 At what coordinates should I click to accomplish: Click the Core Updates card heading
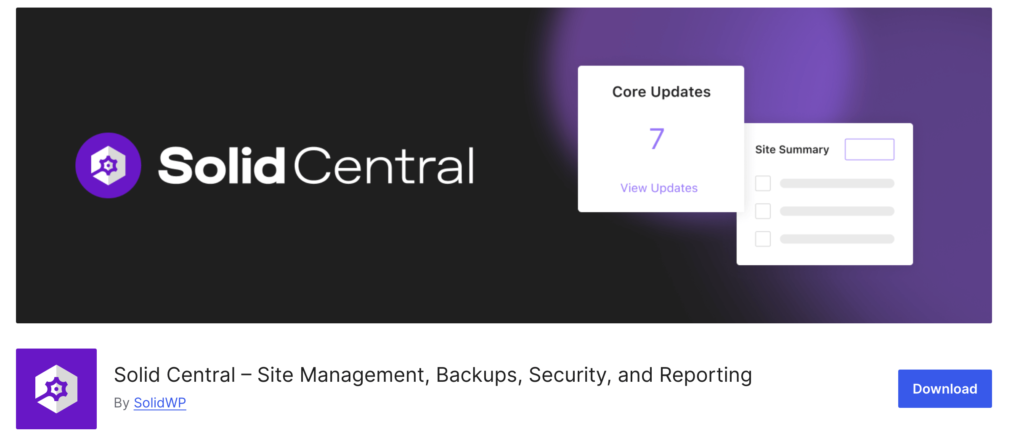(661, 92)
